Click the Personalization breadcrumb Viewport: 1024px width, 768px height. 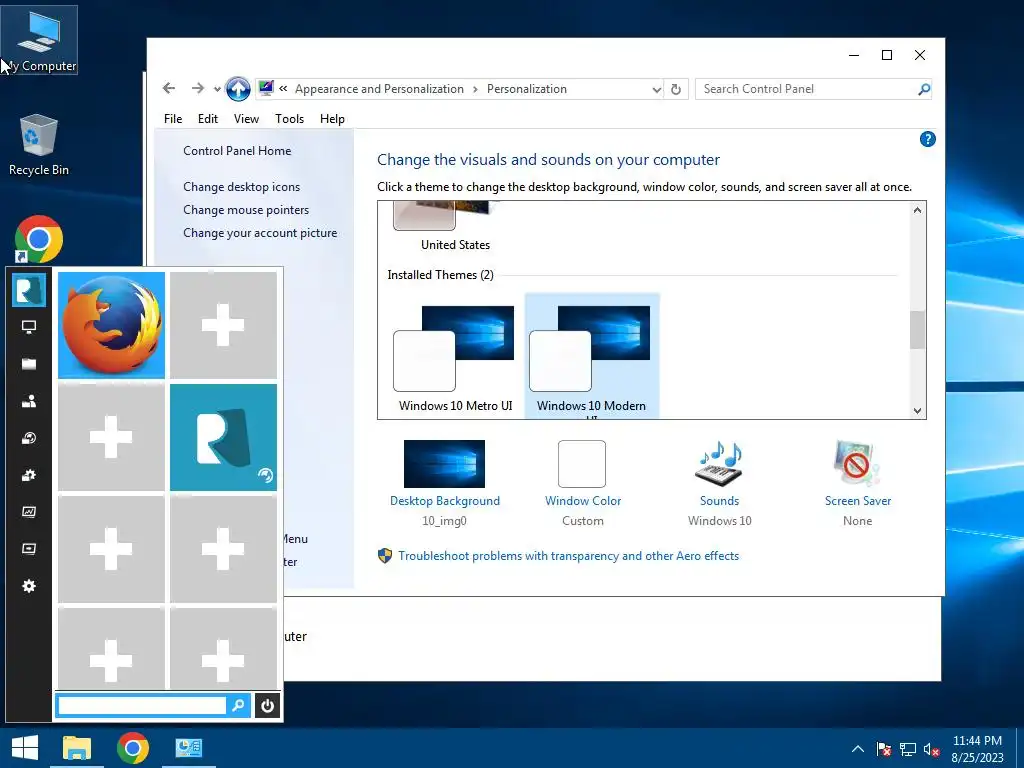tap(526, 89)
